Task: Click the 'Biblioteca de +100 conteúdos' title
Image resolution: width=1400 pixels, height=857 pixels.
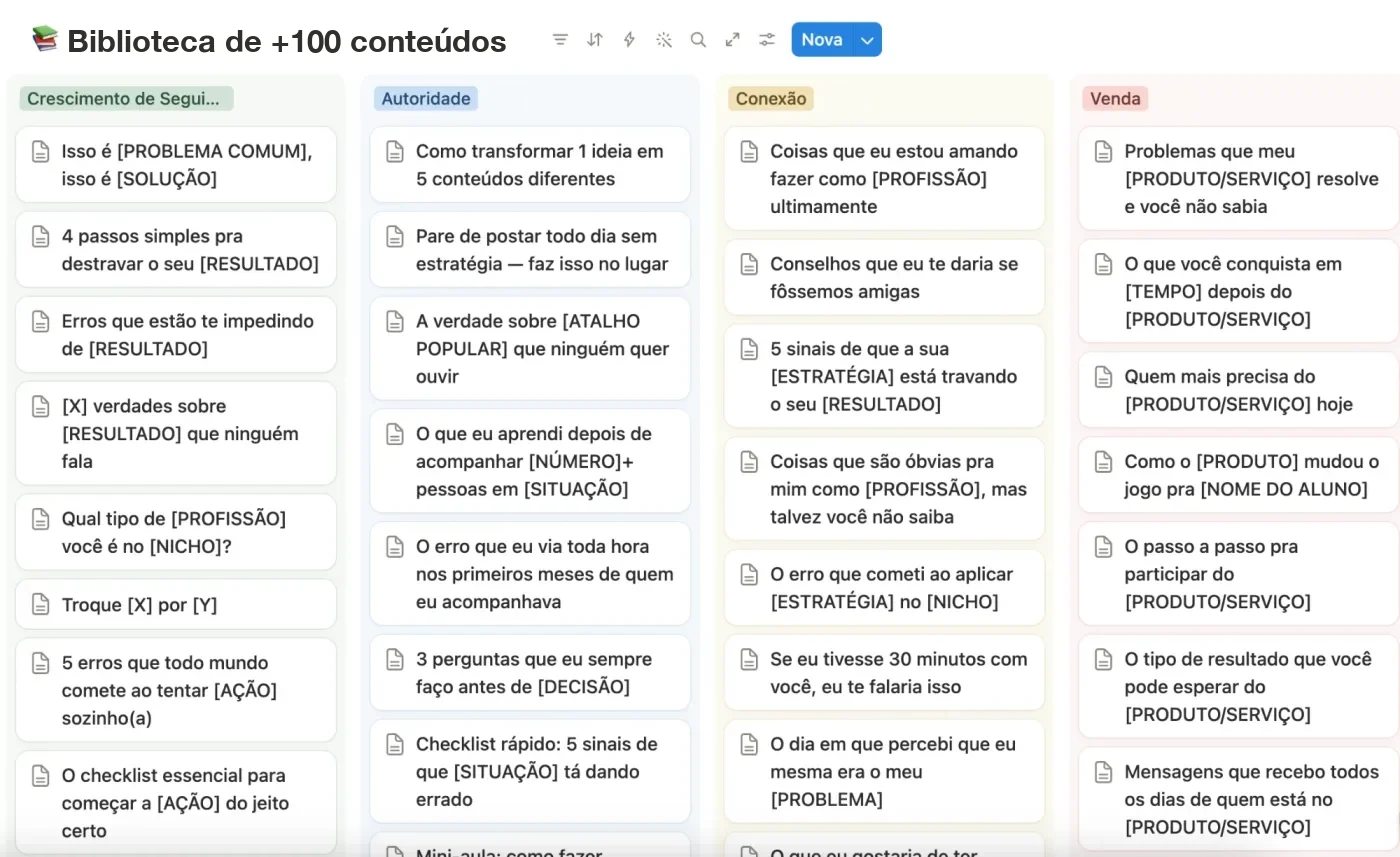Action: pyautogui.click(x=287, y=41)
